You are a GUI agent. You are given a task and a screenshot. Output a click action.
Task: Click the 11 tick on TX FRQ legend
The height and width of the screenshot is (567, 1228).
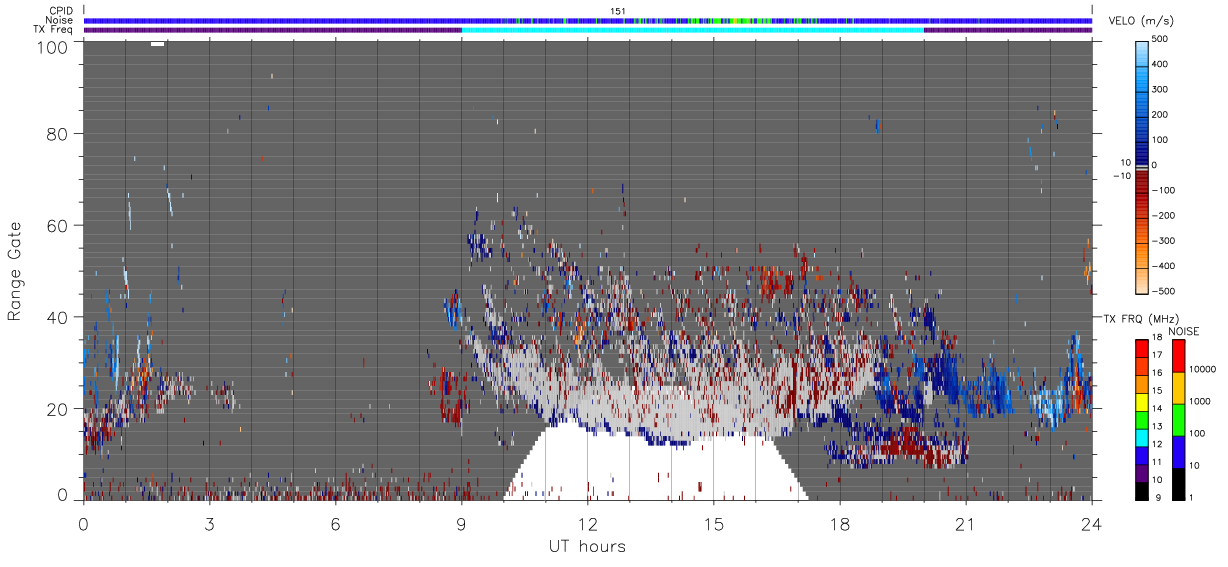click(1156, 461)
